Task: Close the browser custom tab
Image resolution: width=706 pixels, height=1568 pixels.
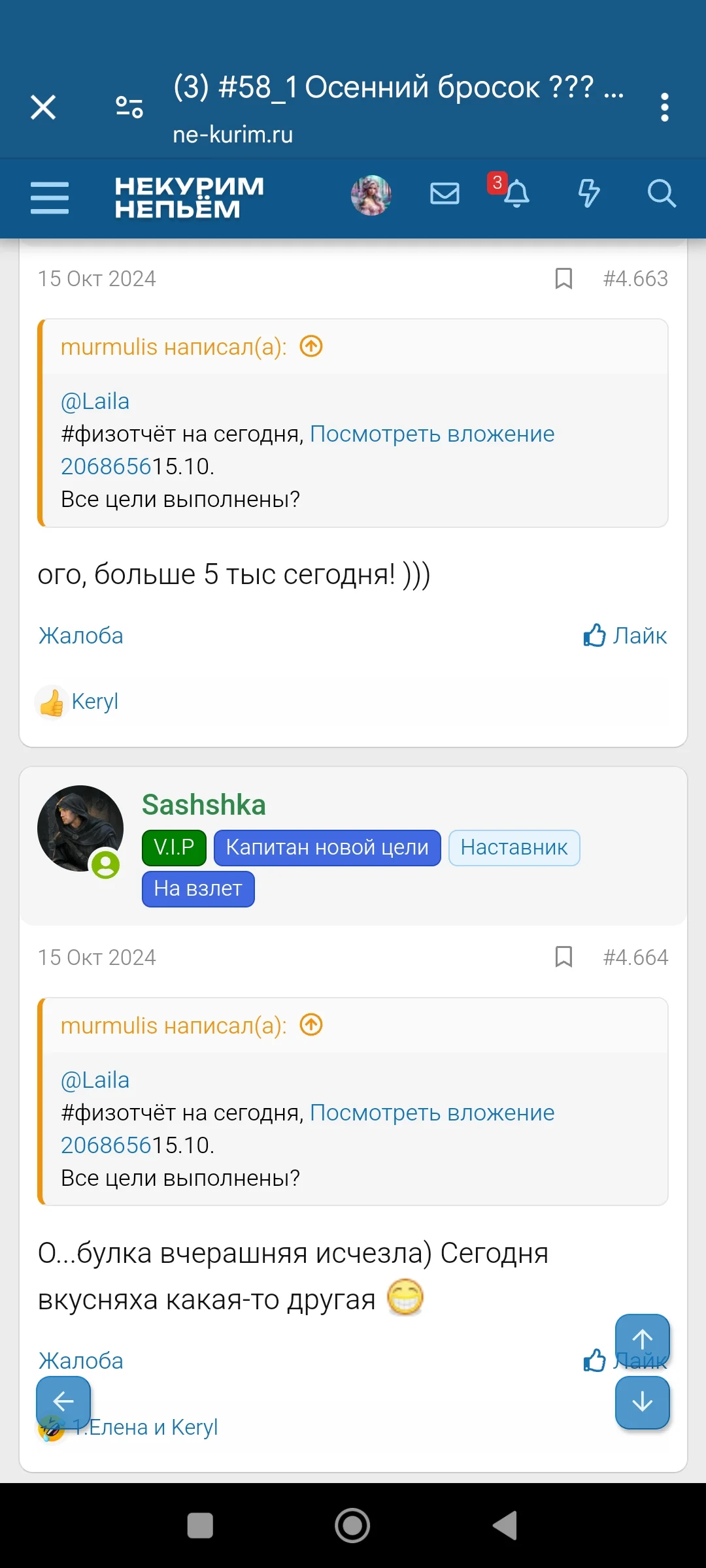Action: (x=43, y=107)
